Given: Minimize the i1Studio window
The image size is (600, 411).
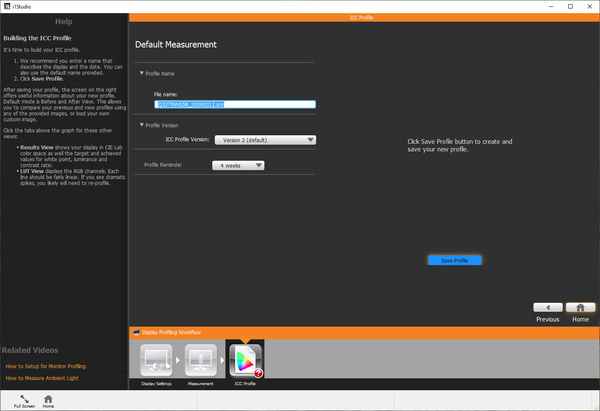Looking at the screenshot, I should click(x=534, y=6).
